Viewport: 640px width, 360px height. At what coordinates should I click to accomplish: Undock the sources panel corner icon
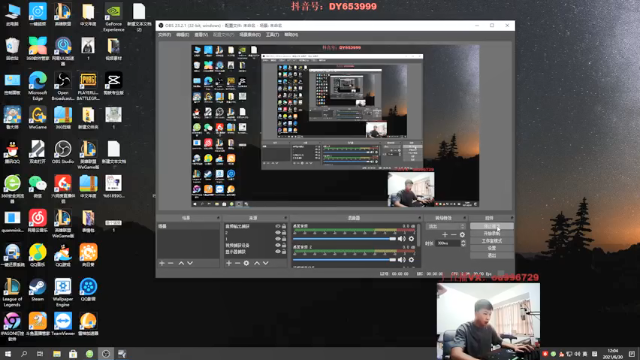tap(286, 218)
